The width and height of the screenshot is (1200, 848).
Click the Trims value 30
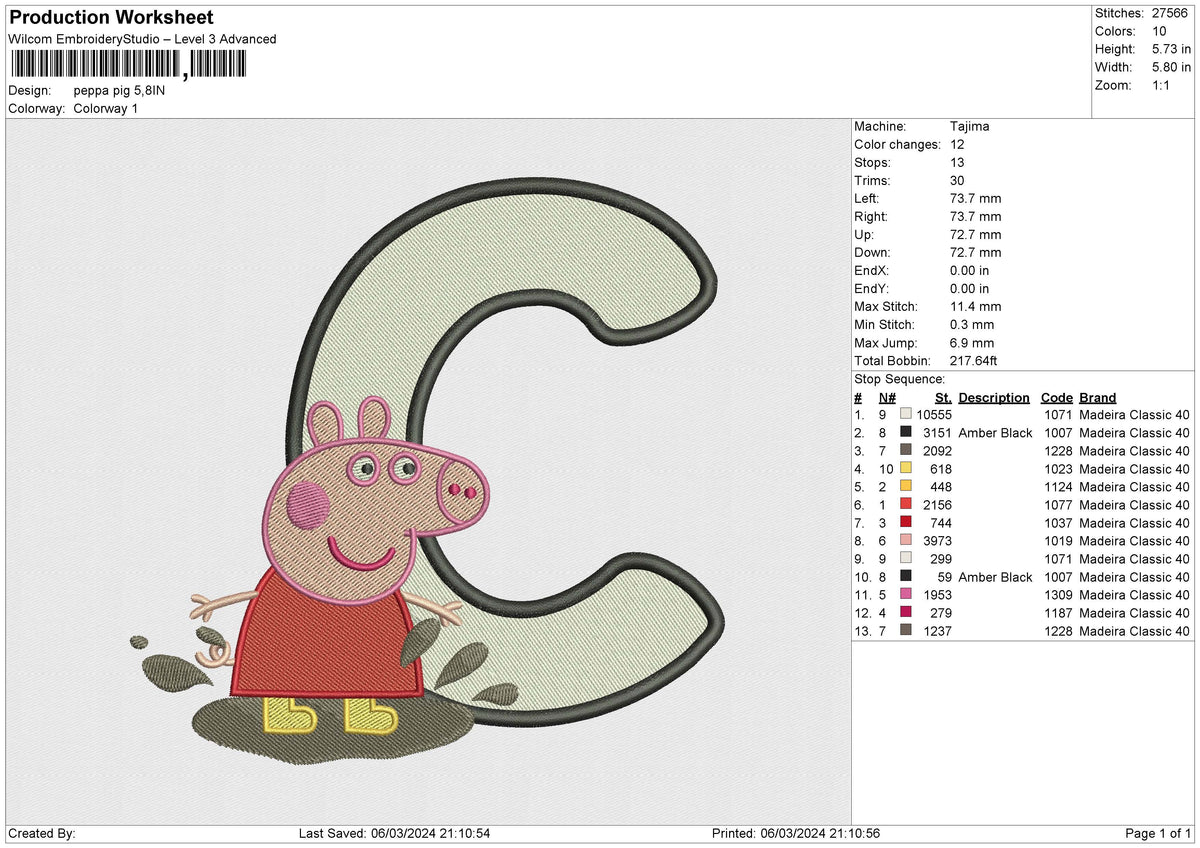957,181
